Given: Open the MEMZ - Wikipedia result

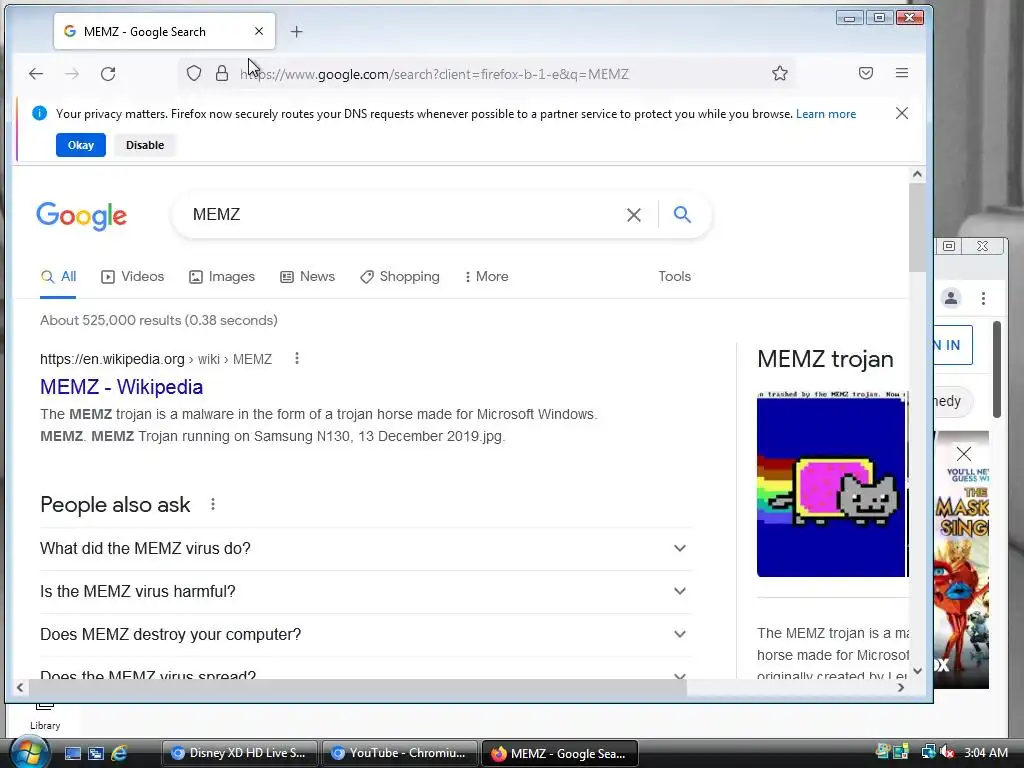Looking at the screenshot, I should tap(121, 387).
